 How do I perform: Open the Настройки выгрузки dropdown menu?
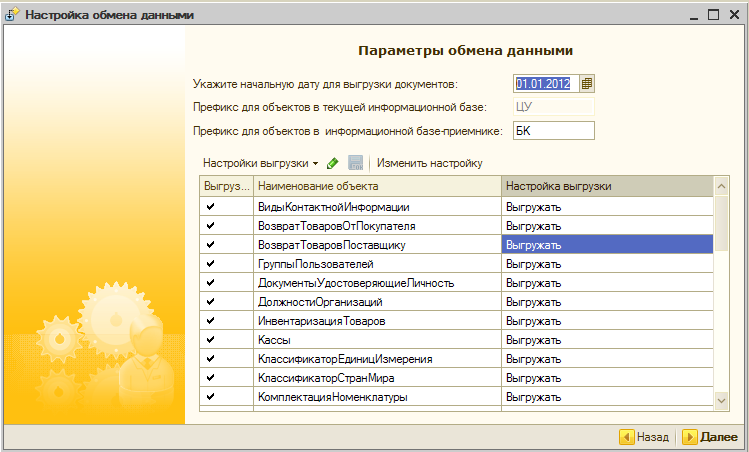(x=260, y=163)
